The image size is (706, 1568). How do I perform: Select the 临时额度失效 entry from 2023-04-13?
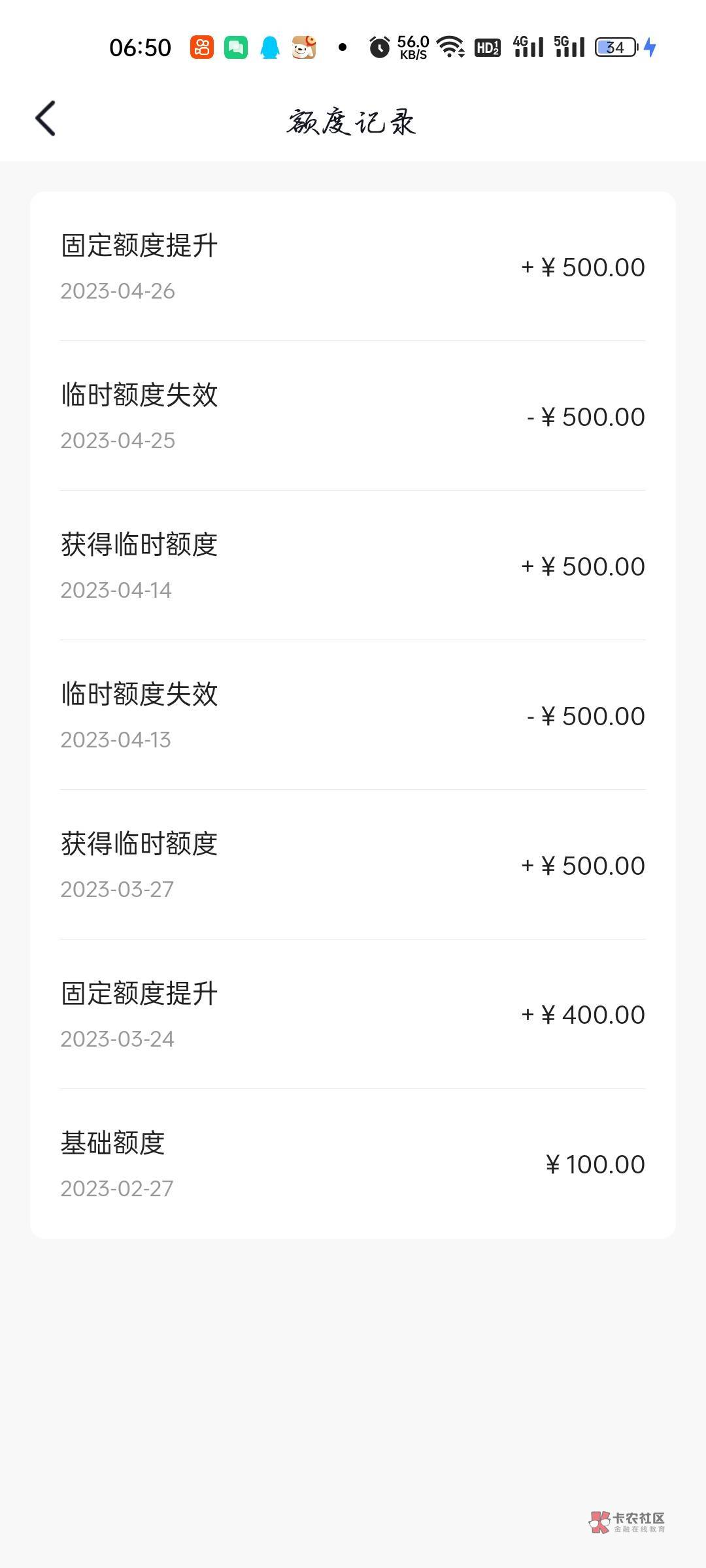click(353, 715)
